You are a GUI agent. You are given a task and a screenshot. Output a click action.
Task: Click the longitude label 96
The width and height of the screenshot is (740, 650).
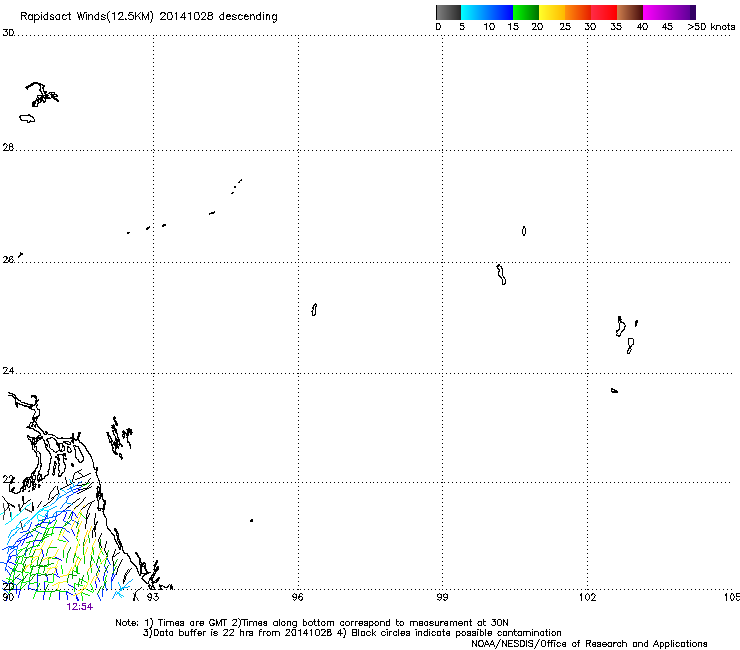297,597
